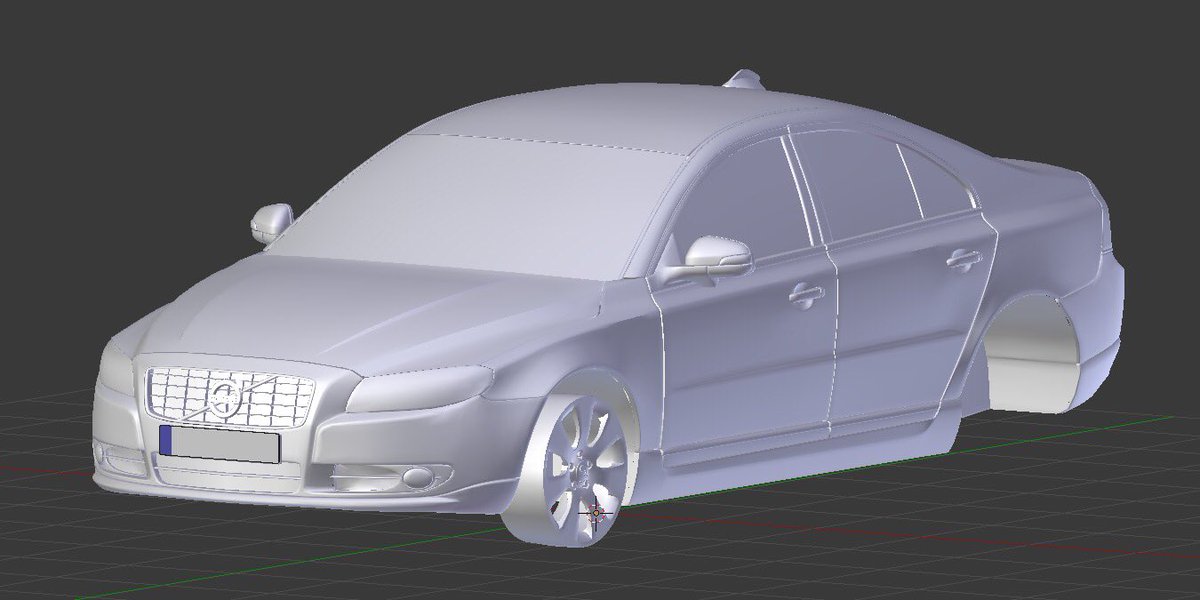This screenshot has height=600, width=1200.
Task: Select the far-side wing mirror beside windshield
Action: click(270, 222)
